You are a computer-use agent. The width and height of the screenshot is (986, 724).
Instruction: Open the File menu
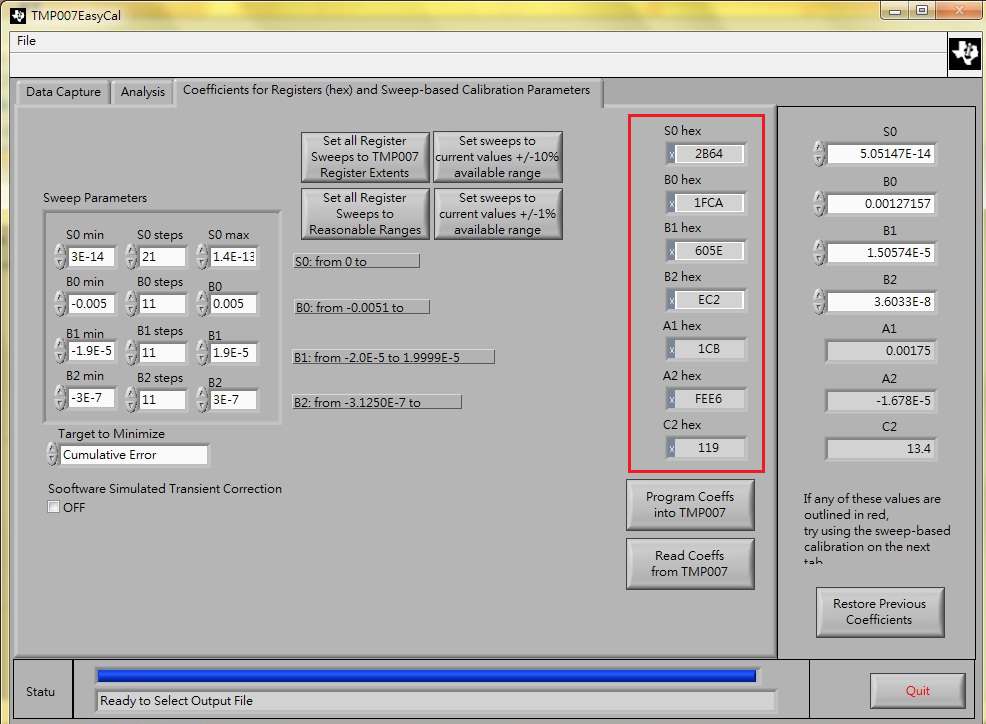point(26,41)
